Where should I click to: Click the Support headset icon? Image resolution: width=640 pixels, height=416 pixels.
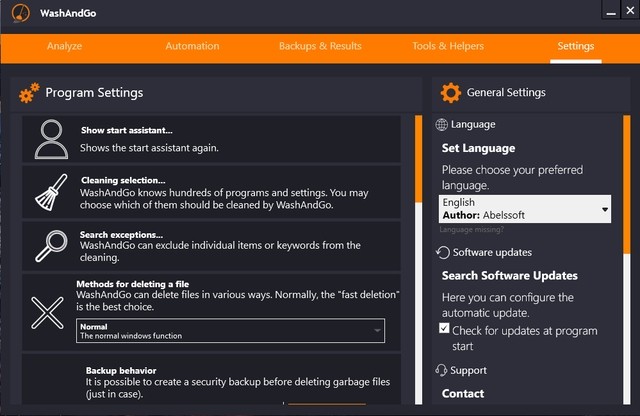tap(442, 371)
